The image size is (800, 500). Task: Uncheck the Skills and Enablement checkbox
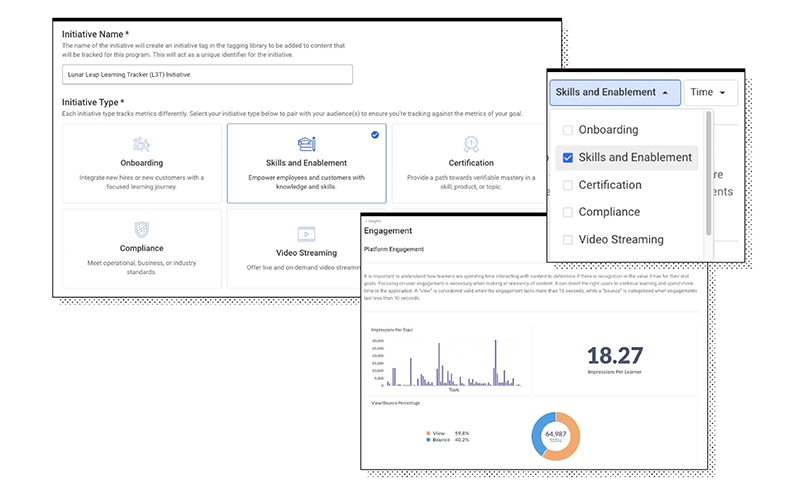(568, 157)
